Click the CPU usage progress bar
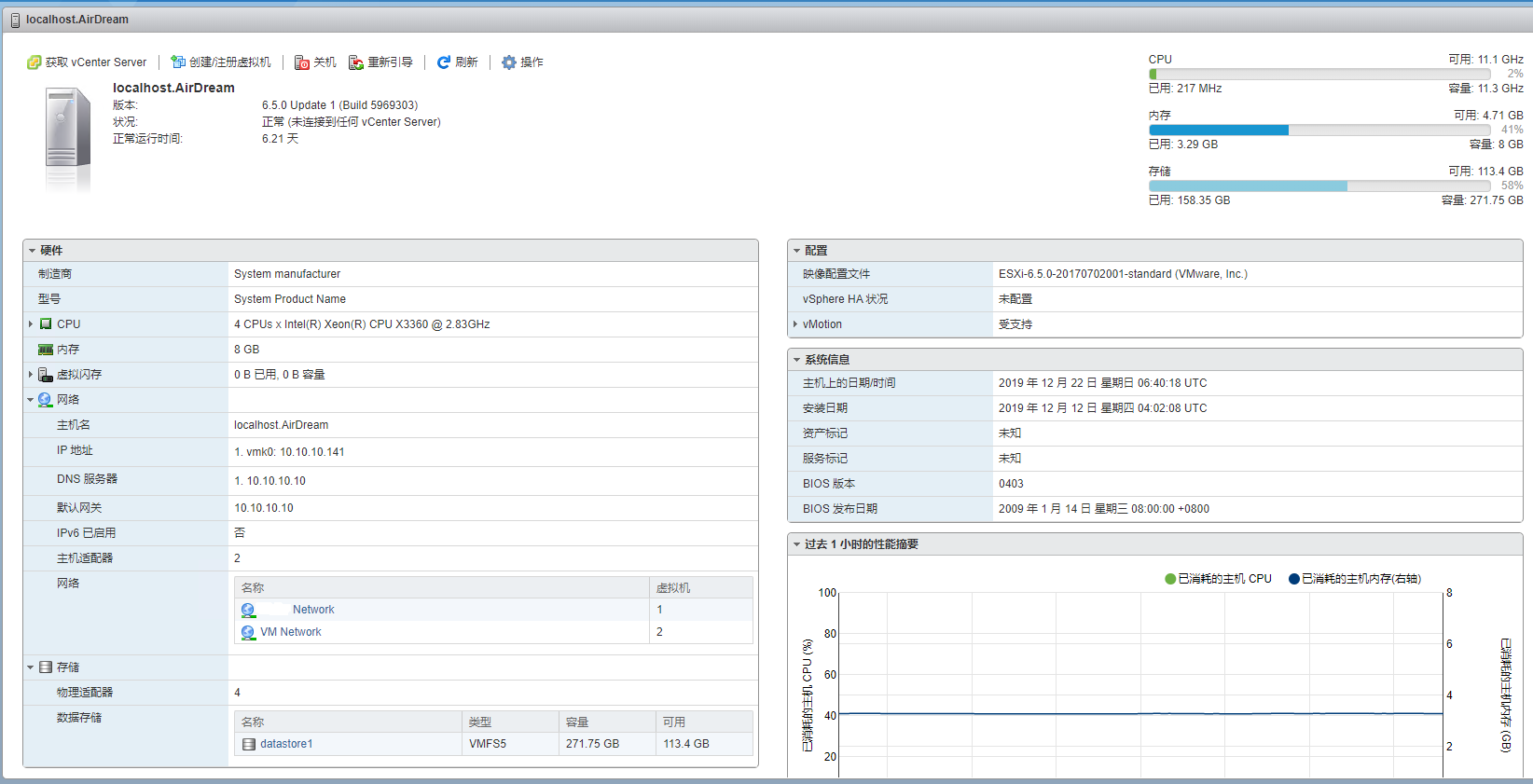 (x=1319, y=74)
